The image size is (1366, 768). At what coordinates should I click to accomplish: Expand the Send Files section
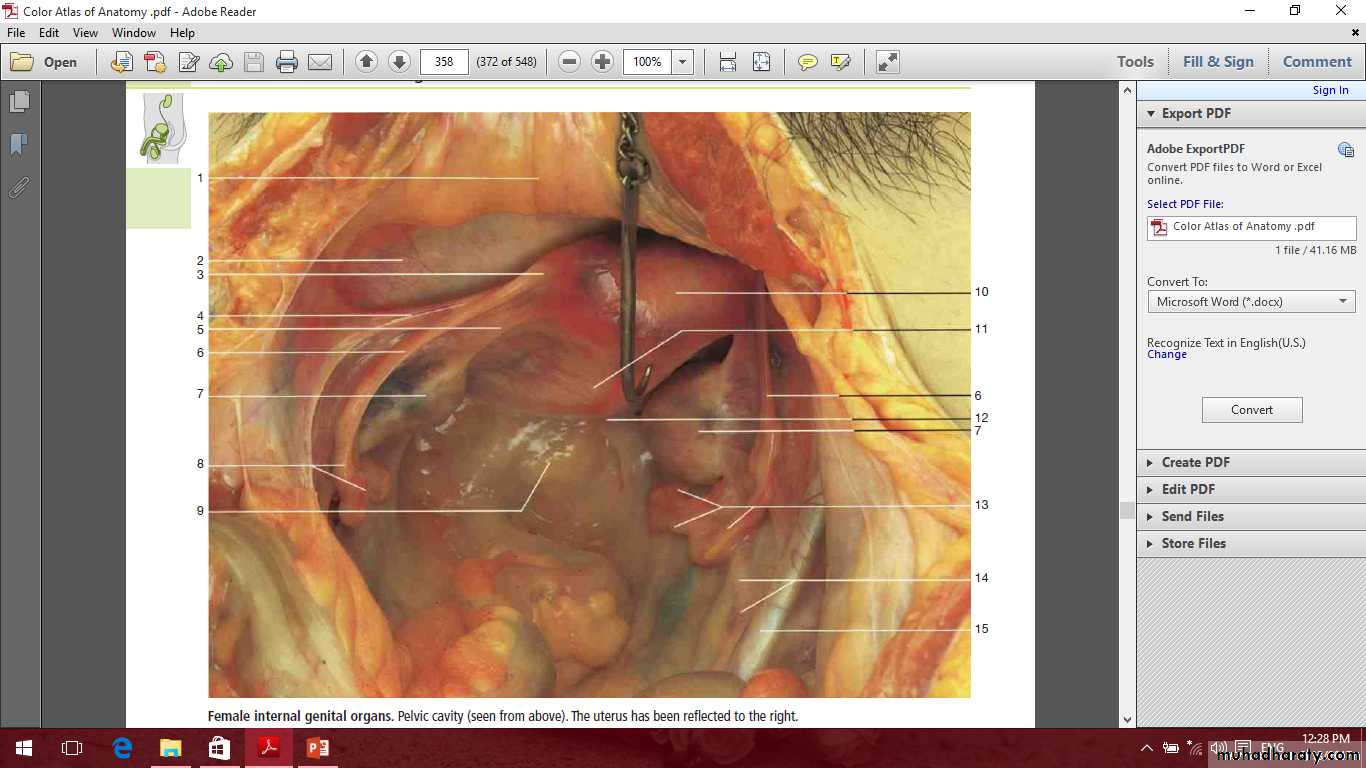coord(1192,516)
